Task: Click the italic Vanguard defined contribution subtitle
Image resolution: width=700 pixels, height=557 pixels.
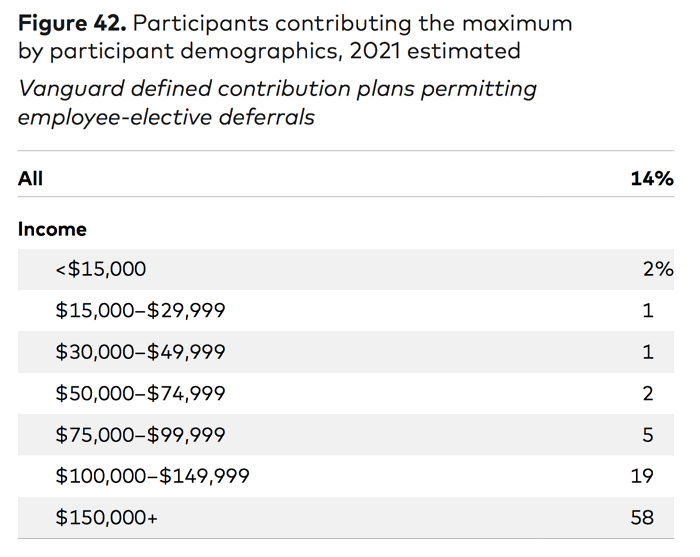Action: pos(277,103)
